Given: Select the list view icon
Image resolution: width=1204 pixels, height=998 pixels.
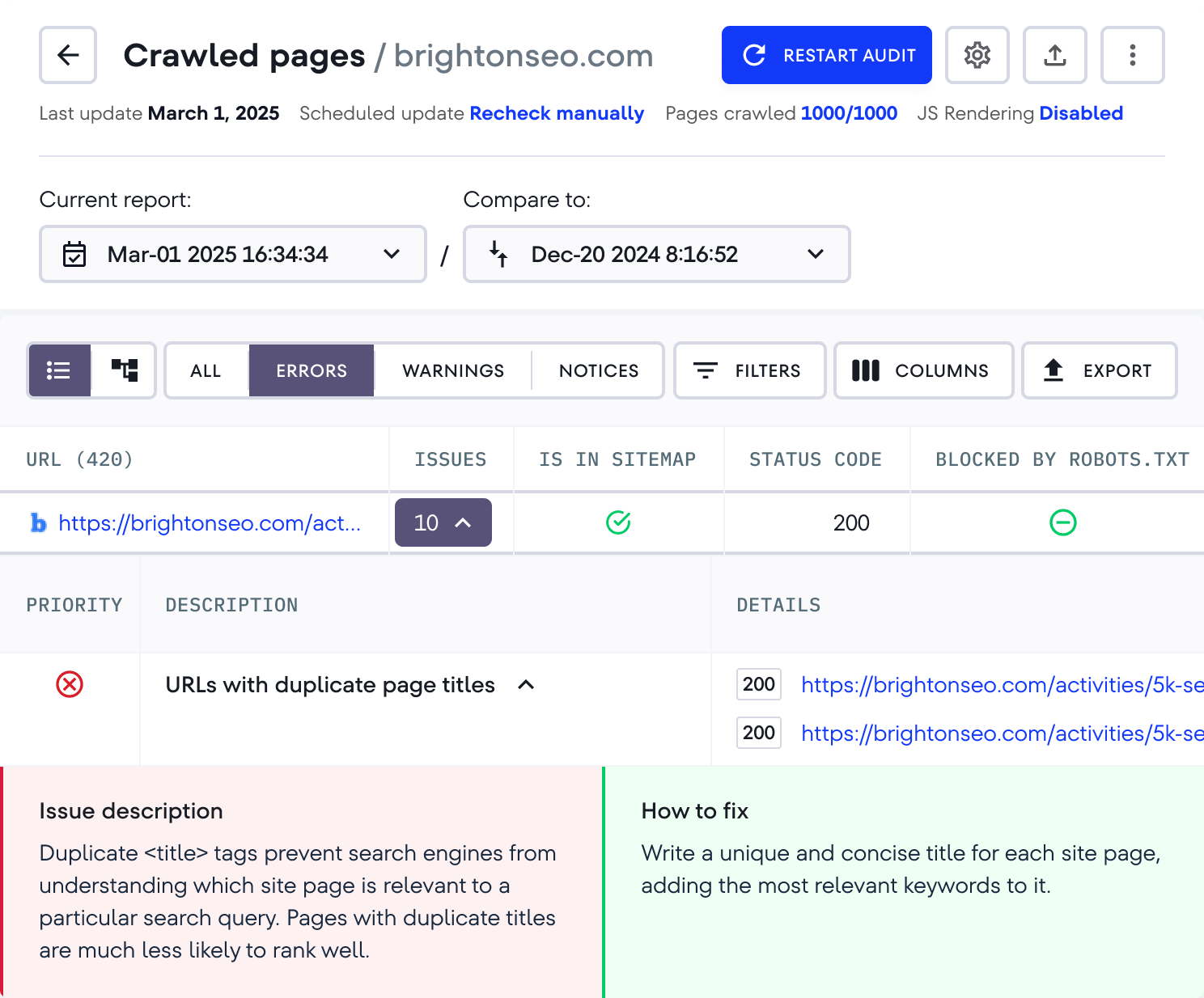Looking at the screenshot, I should (59, 370).
